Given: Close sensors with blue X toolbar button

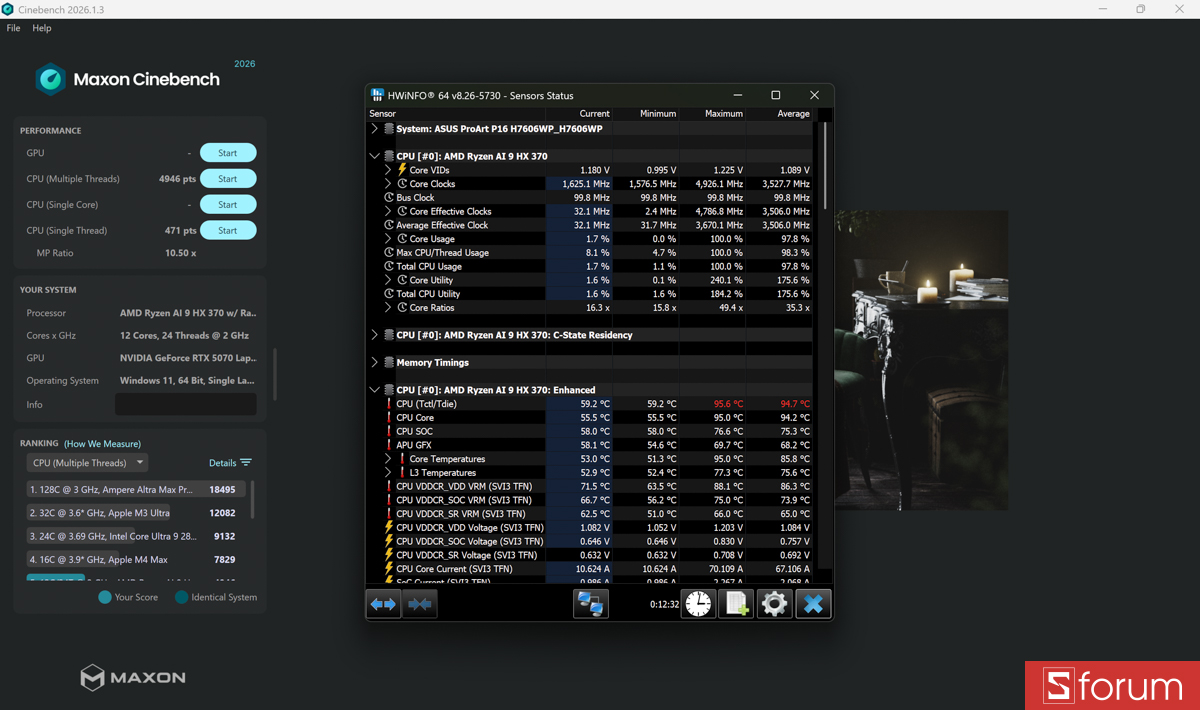Looking at the screenshot, I should [x=813, y=604].
